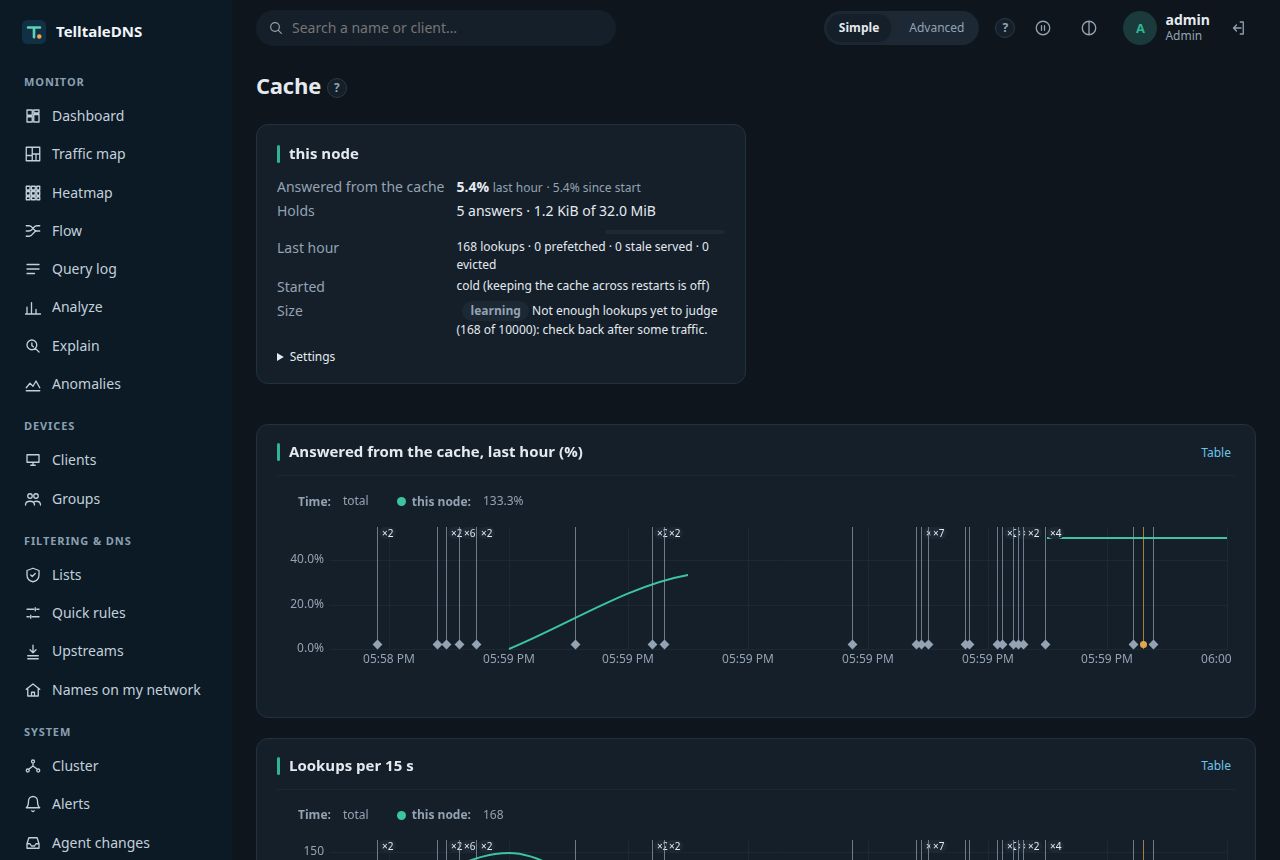Open the Lists shield icon

[x=33, y=575]
